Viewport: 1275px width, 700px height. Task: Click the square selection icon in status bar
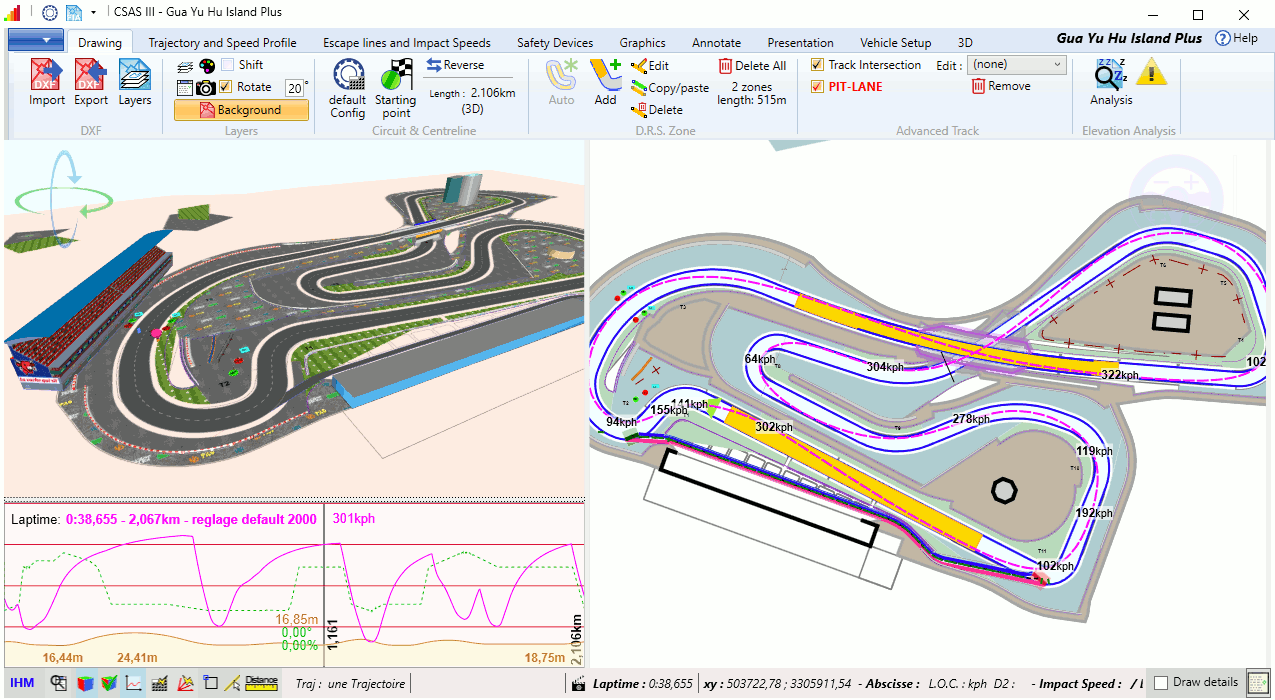(x=210, y=683)
